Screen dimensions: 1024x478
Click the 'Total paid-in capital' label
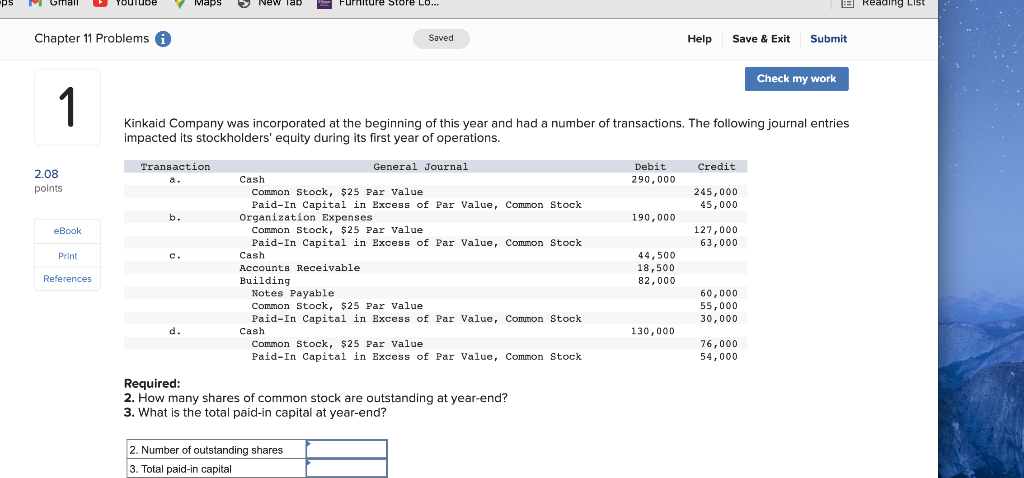(180, 468)
